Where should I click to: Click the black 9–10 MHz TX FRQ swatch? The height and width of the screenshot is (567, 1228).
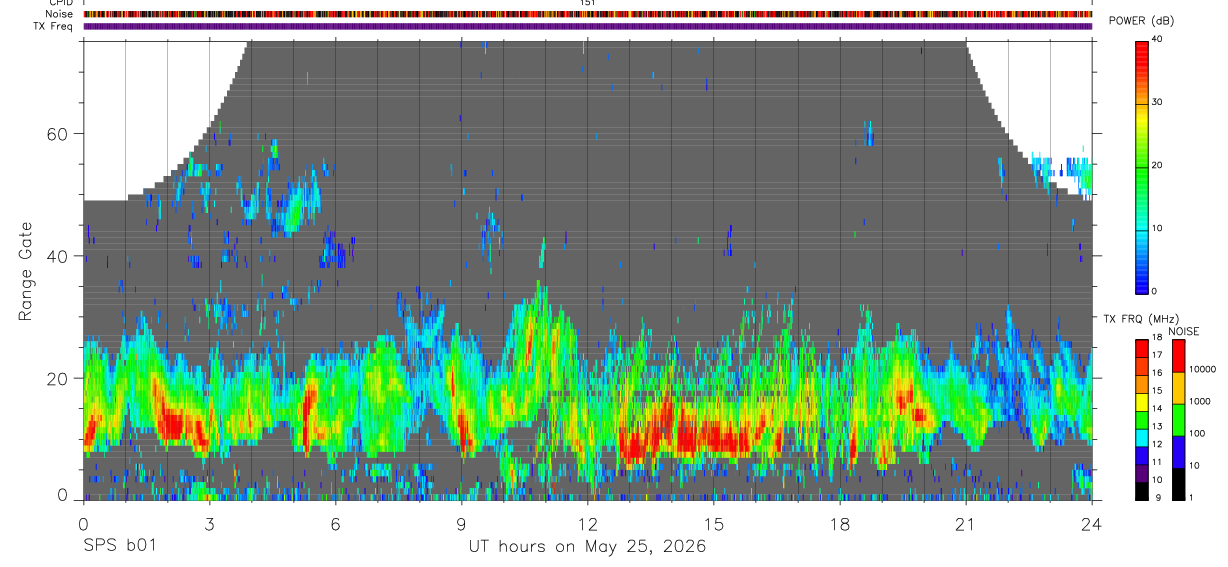tap(1142, 490)
